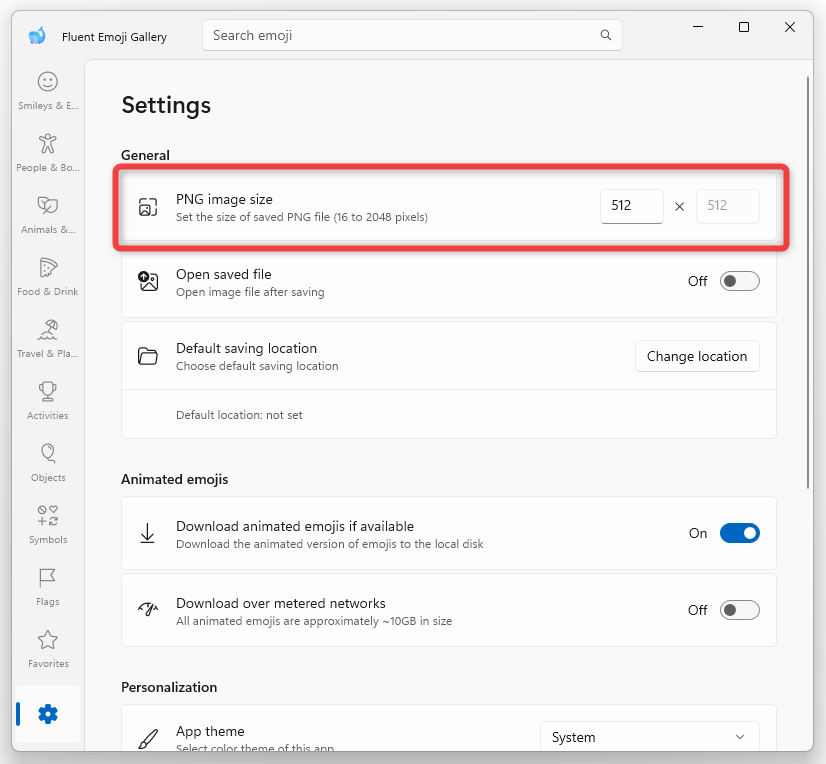Click the App theme brush icon
Image resolution: width=826 pixels, height=764 pixels.
148,738
